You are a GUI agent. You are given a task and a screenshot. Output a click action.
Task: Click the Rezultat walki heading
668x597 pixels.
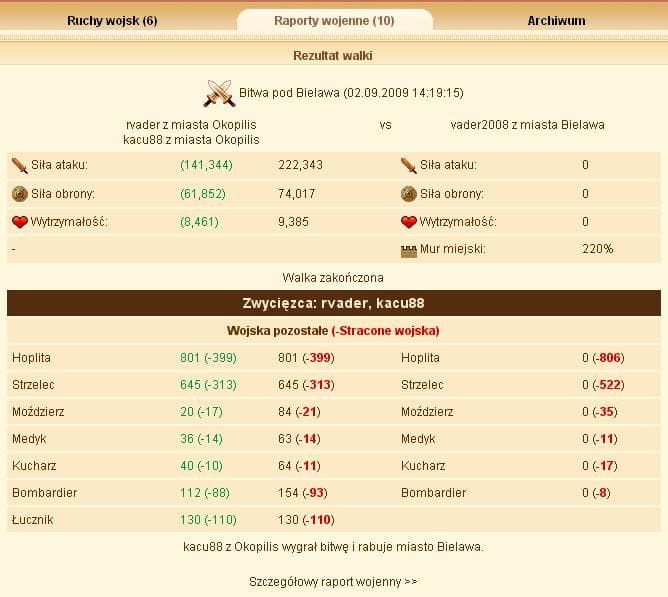pyautogui.click(x=333, y=55)
